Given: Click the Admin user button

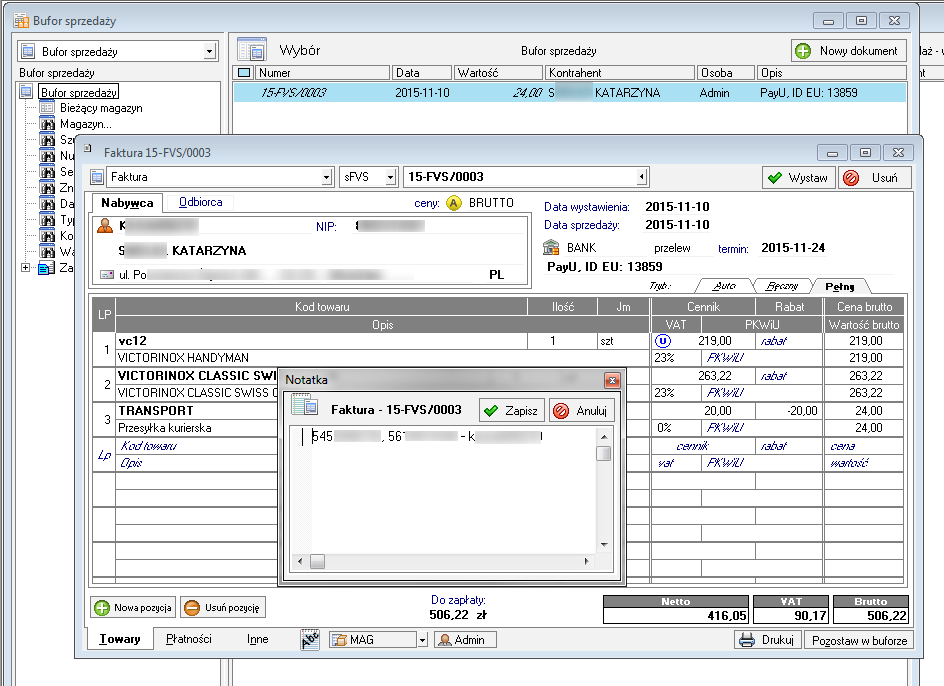Looking at the screenshot, I should (x=465, y=640).
